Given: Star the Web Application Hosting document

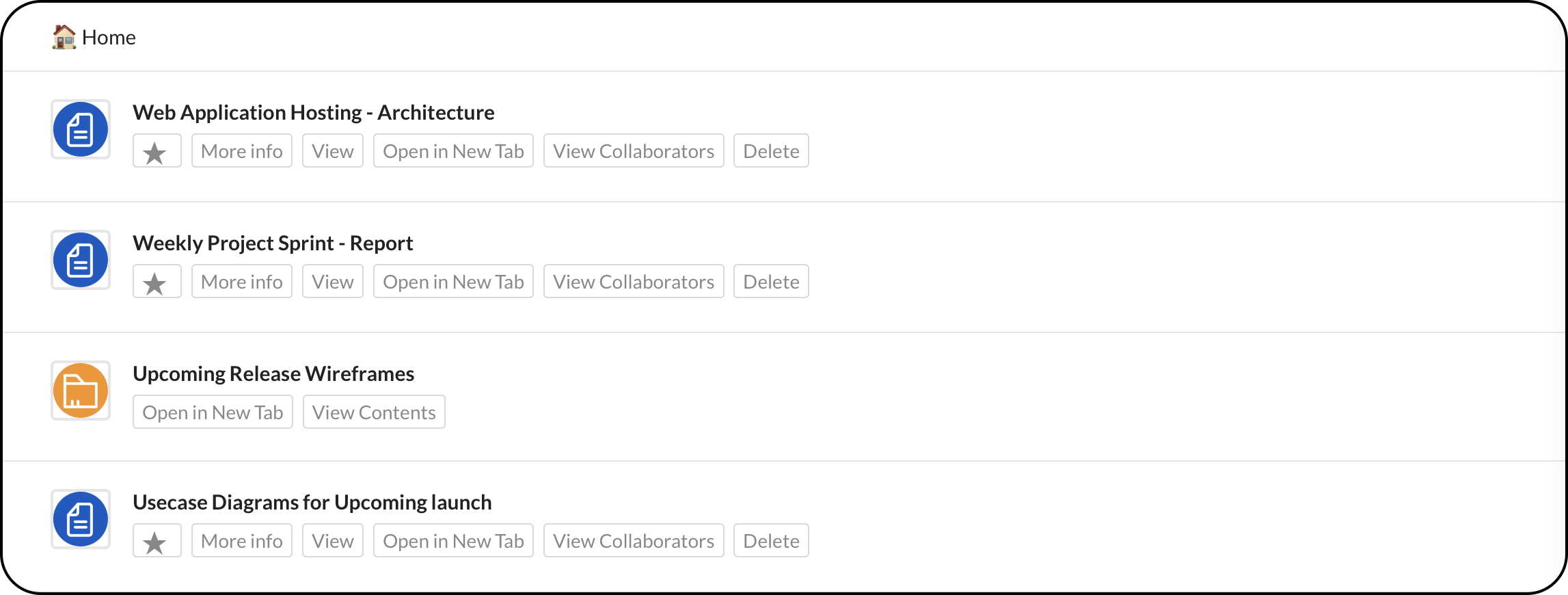Looking at the screenshot, I should click(157, 150).
